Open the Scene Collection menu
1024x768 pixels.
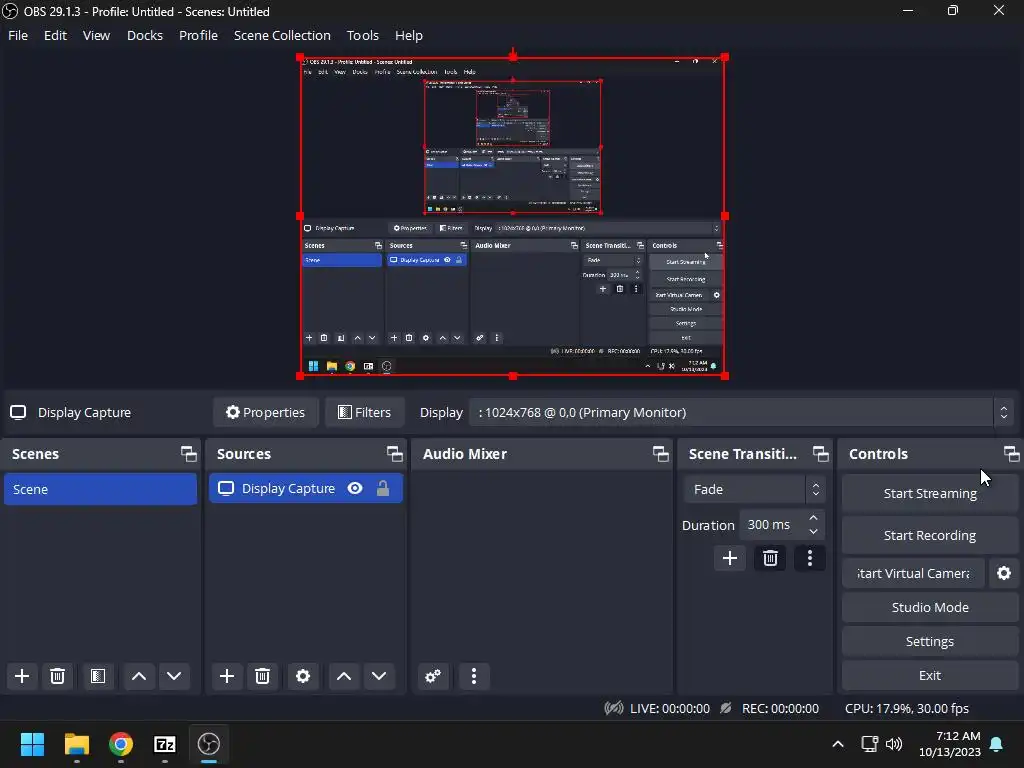pos(282,35)
